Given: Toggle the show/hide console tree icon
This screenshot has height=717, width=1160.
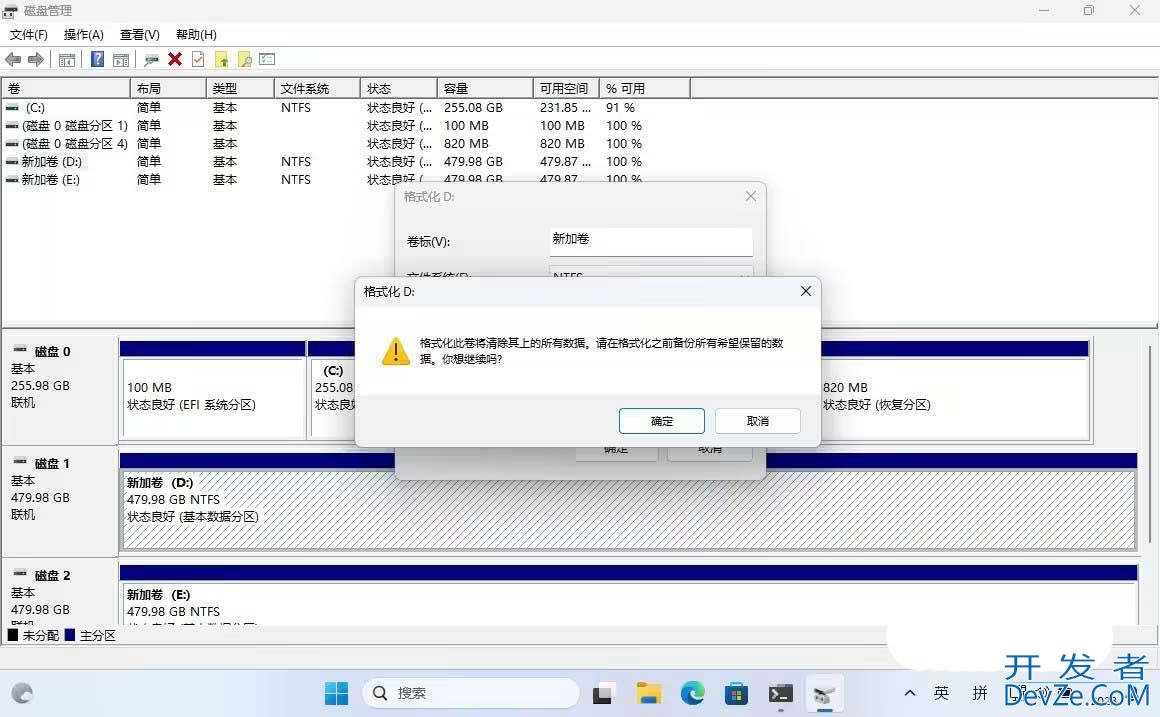Looking at the screenshot, I should click(67, 60).
